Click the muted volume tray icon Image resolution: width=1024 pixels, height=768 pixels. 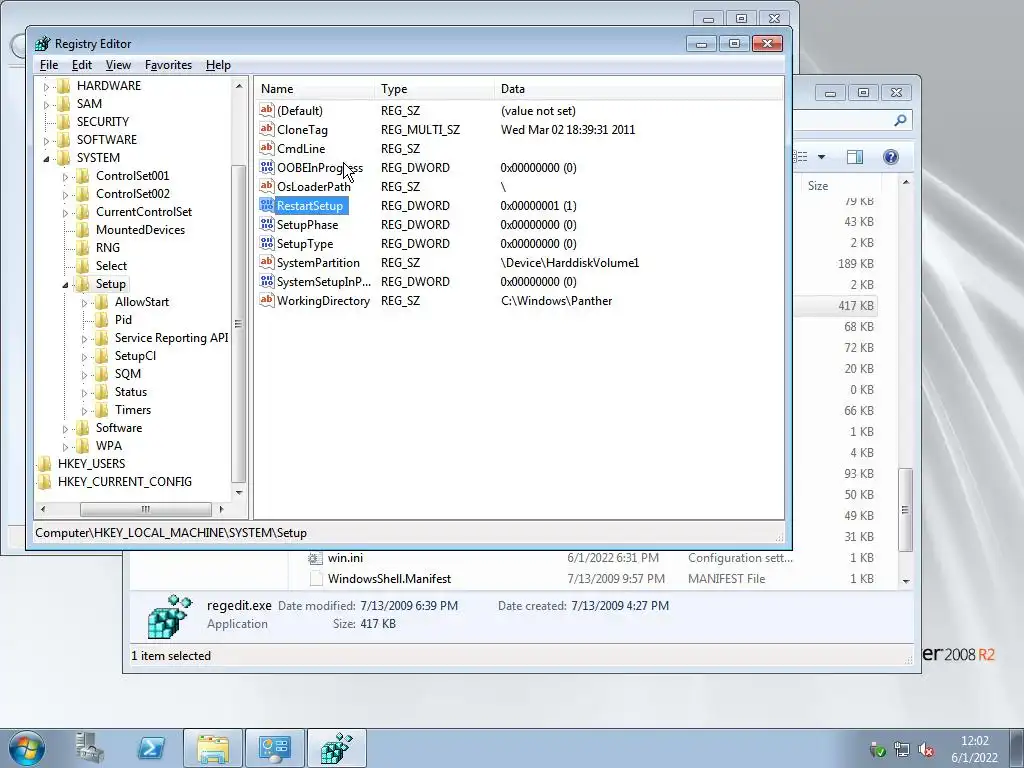[925, 749]
